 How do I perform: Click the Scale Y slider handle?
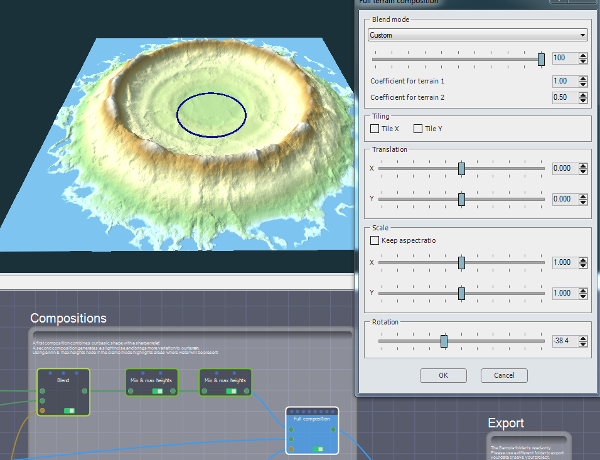click(x=461, y=293)
